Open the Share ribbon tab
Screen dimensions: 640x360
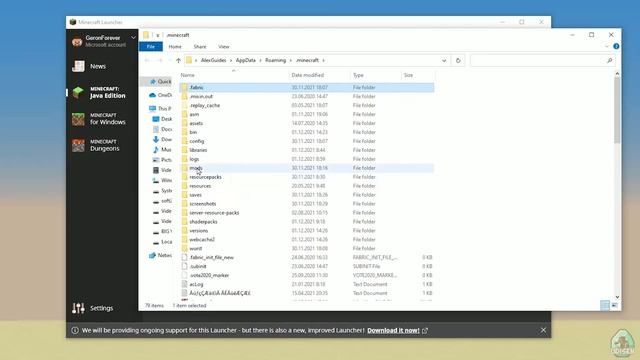coord(200,47)
